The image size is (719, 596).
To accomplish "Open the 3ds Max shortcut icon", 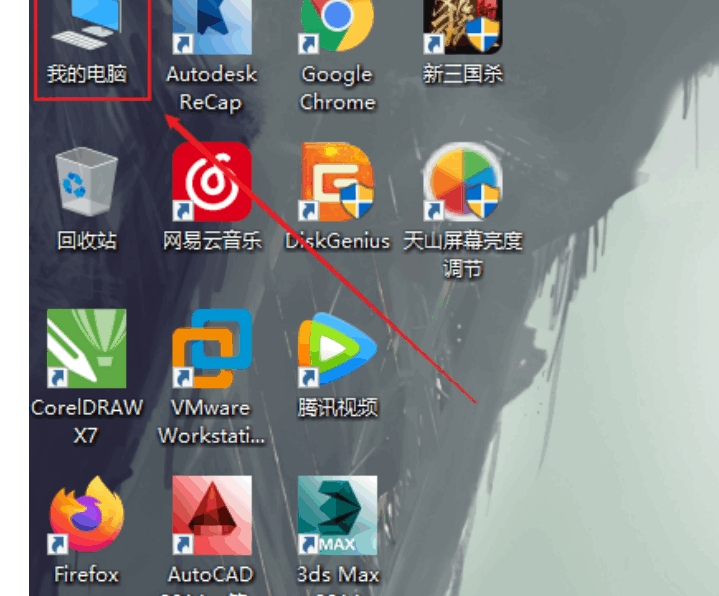I will point(337,515).
